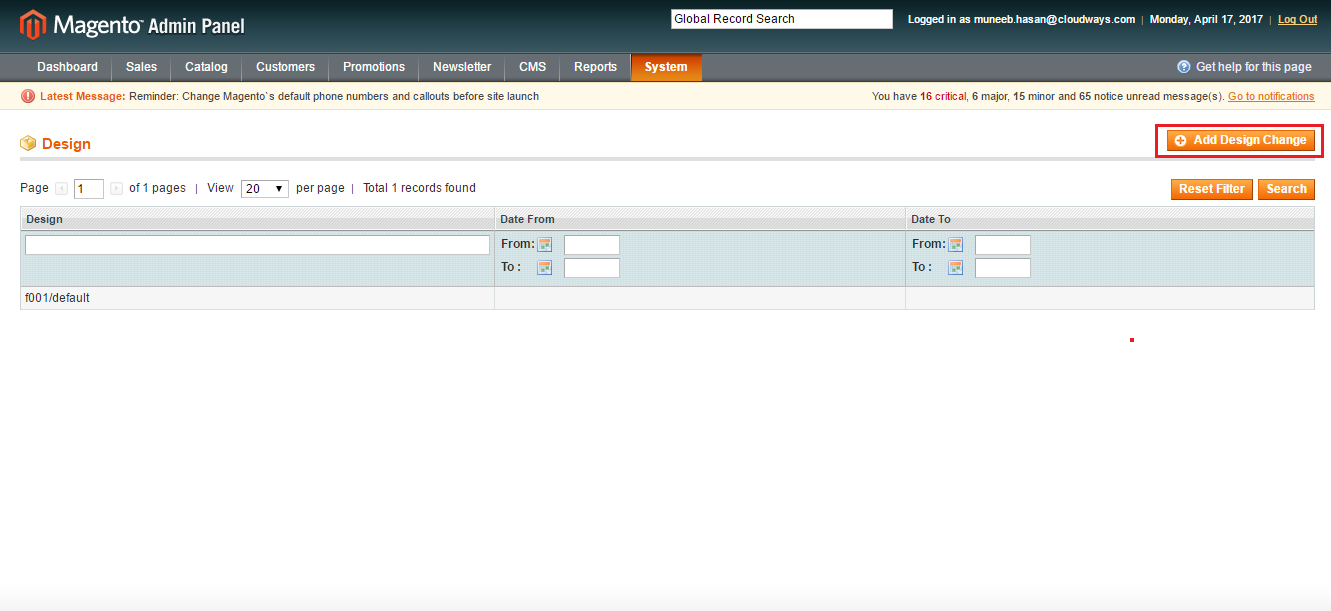The width and height of the screenshot is (1331, 611).
Task: Open Date To 'From' calendar icon
Action: (956, 244)
